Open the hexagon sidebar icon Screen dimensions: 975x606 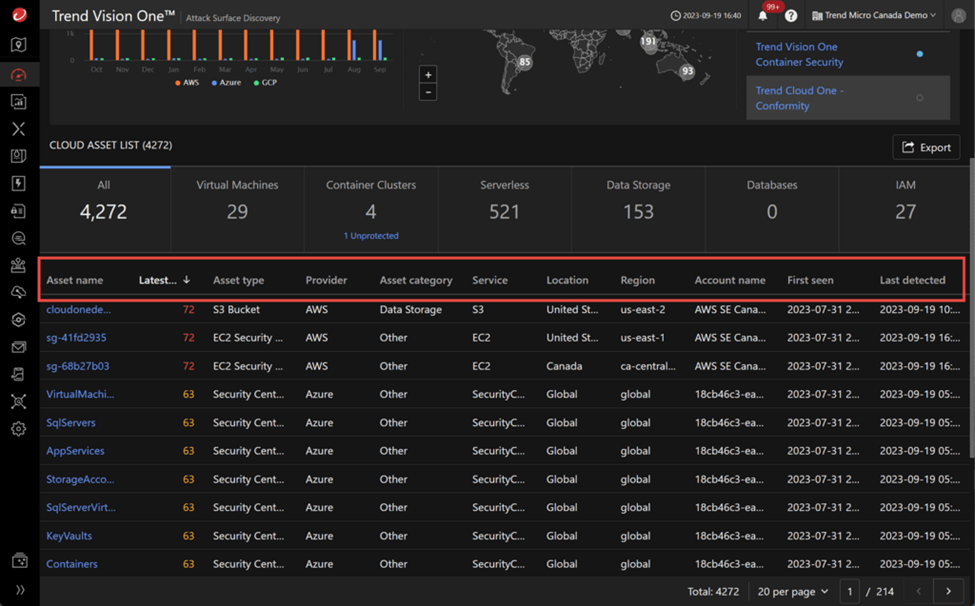19,319
